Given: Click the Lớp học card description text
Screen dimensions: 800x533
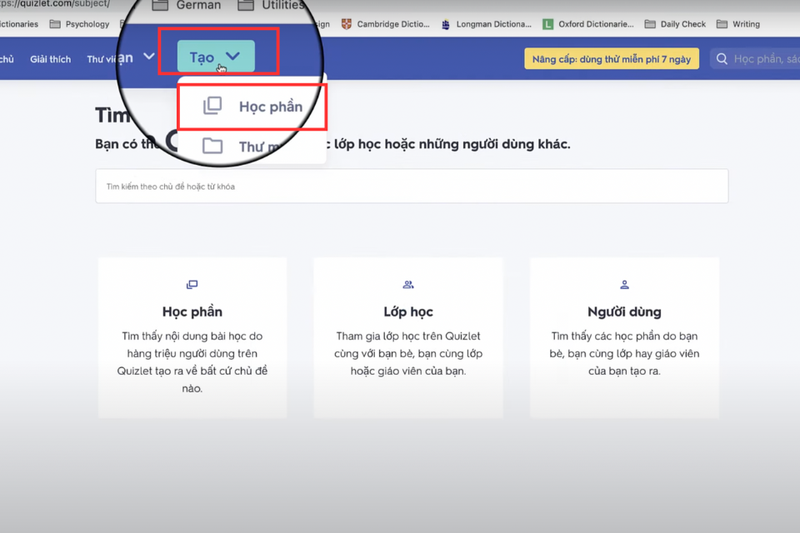Looking at the screenshot, I should point(408,353).
